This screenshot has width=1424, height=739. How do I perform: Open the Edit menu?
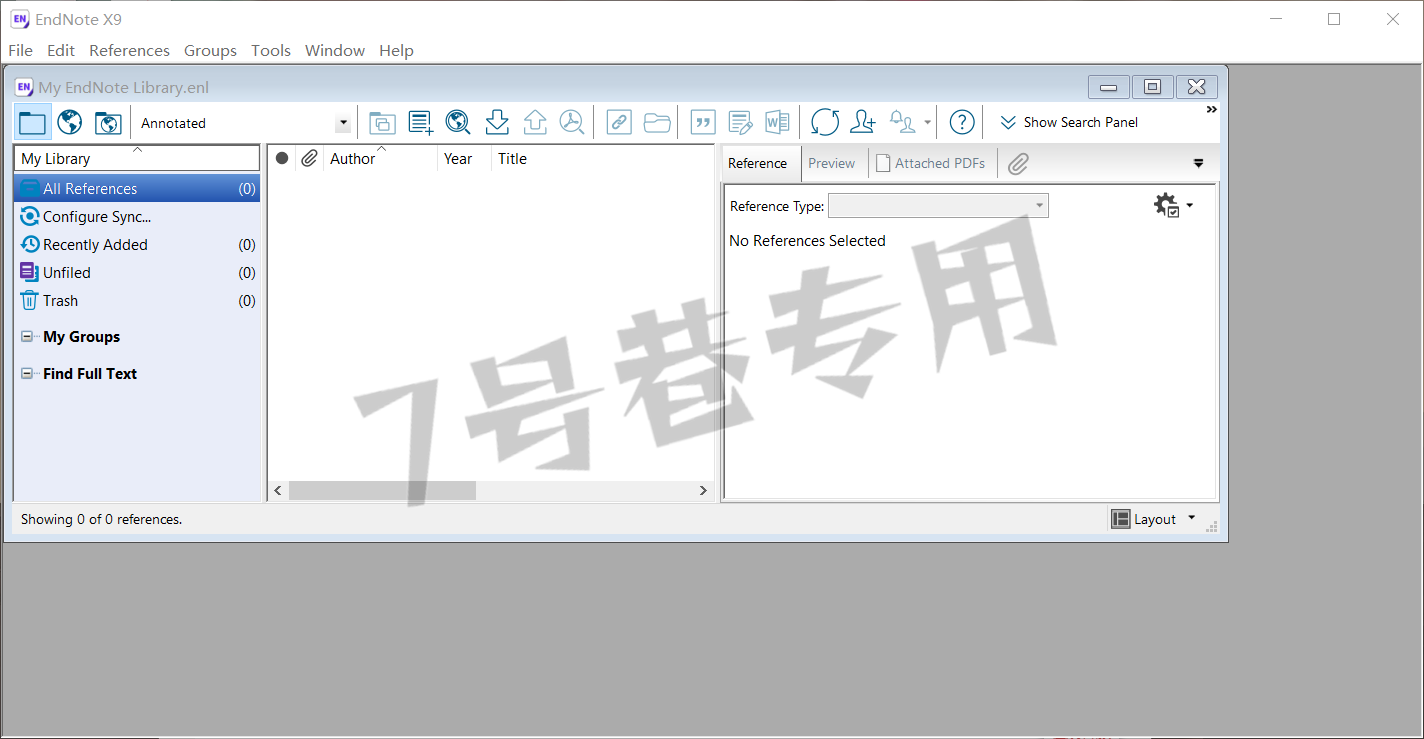point(61,50)
